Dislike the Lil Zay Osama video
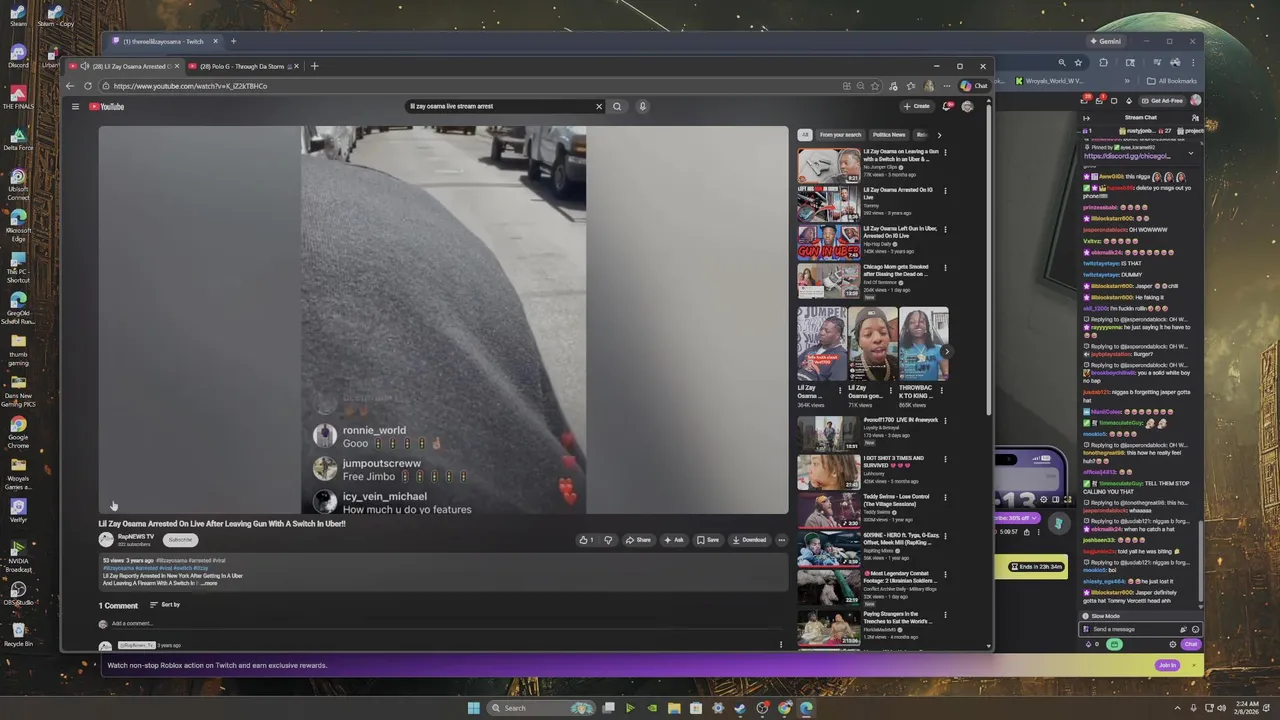Viewport: 1280px width, 720px height. 608,540
